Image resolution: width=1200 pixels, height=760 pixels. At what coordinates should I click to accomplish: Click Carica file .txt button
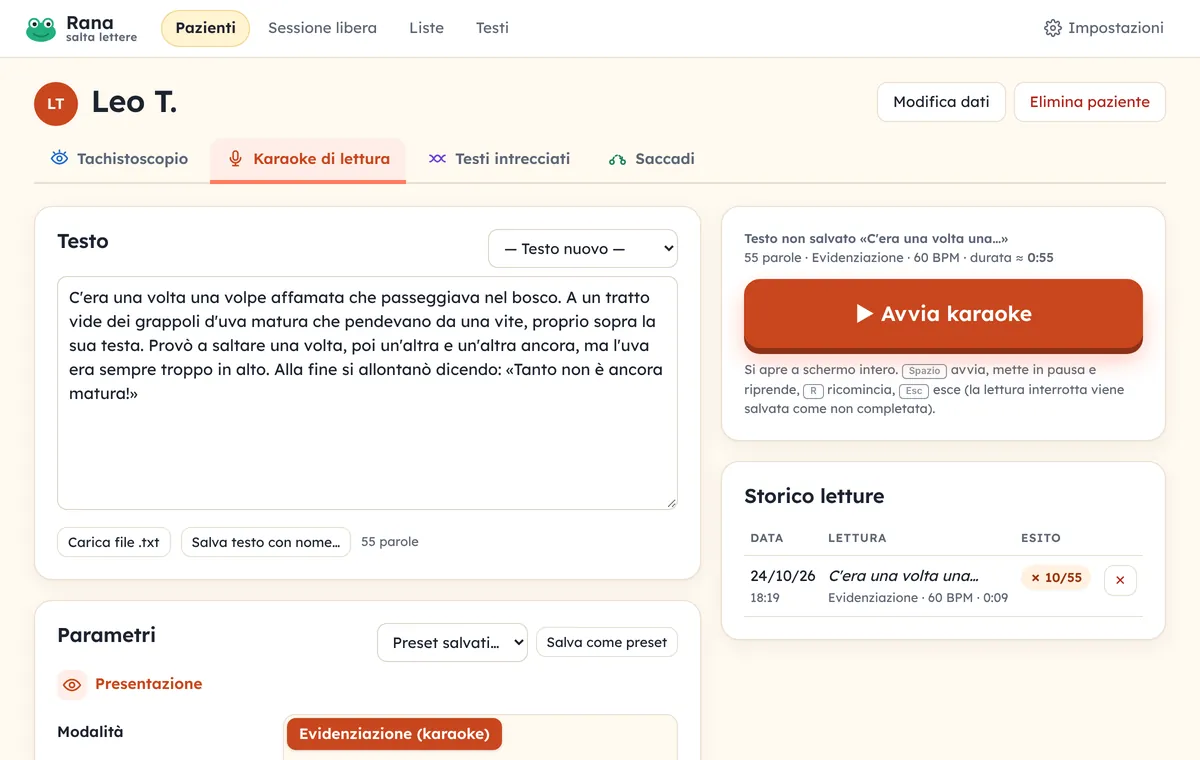pyautogui.click(x=114, y=542)
